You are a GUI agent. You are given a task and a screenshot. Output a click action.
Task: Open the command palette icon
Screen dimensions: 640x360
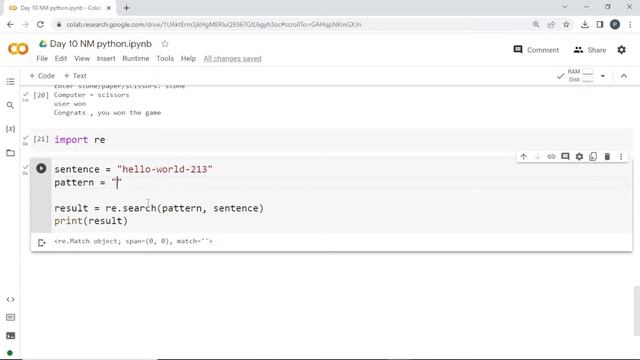tap(11, 318)
